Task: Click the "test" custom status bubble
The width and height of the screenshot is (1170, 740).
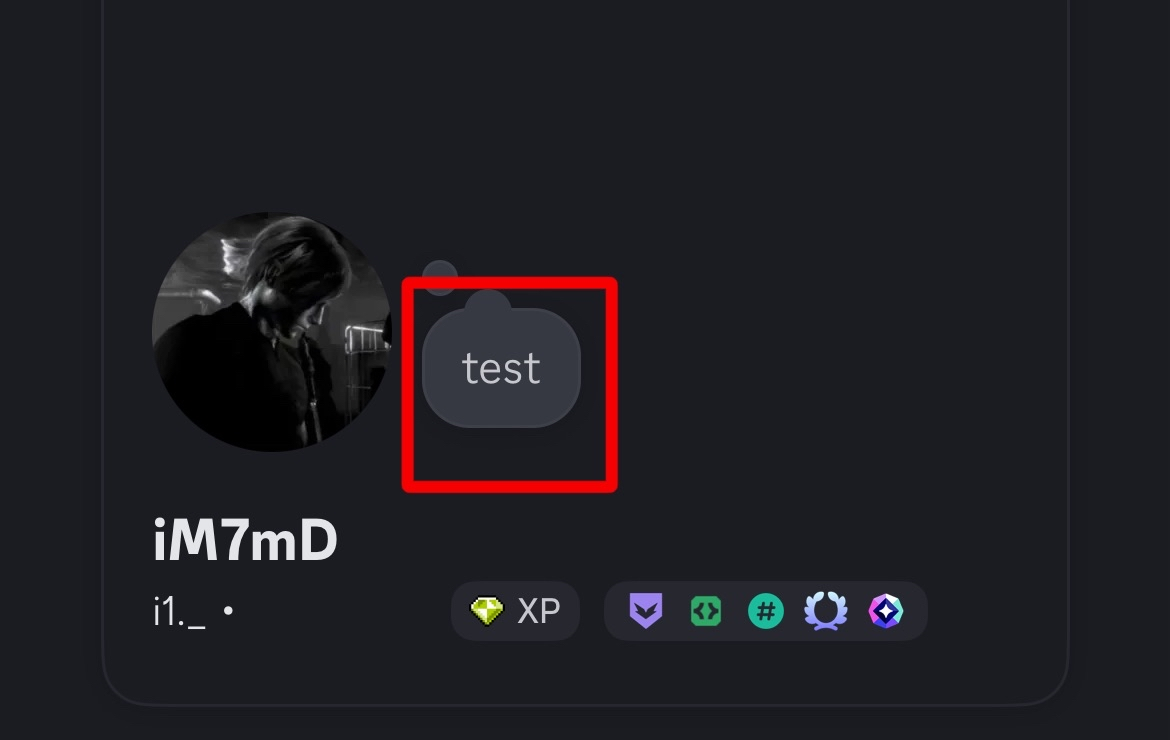Action: pyautogui.click(x=501, y=367)
